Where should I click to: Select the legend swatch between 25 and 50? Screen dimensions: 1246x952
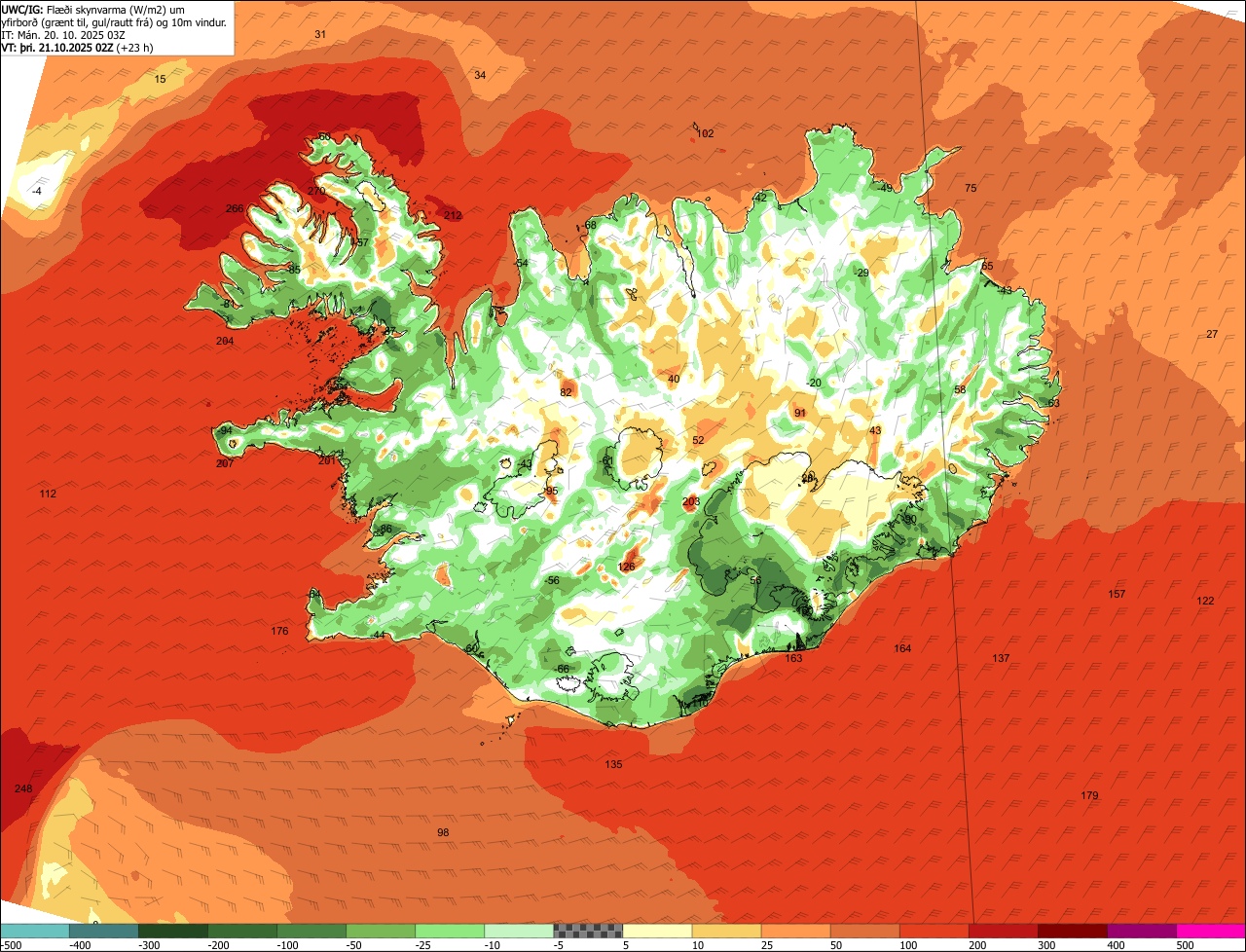[x=795, y=931]
